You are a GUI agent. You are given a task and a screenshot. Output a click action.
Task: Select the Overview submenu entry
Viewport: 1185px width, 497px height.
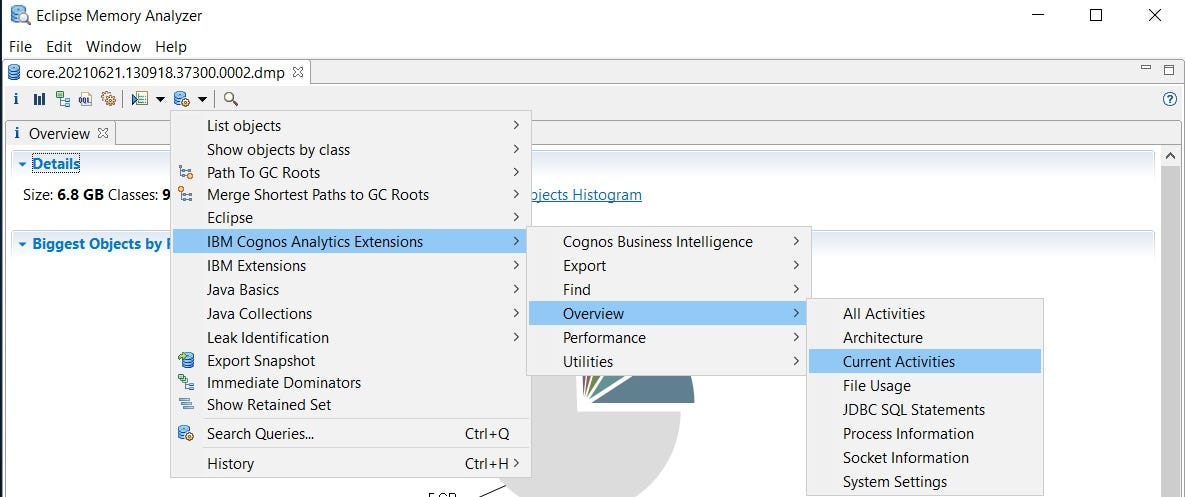click(669, 313)
